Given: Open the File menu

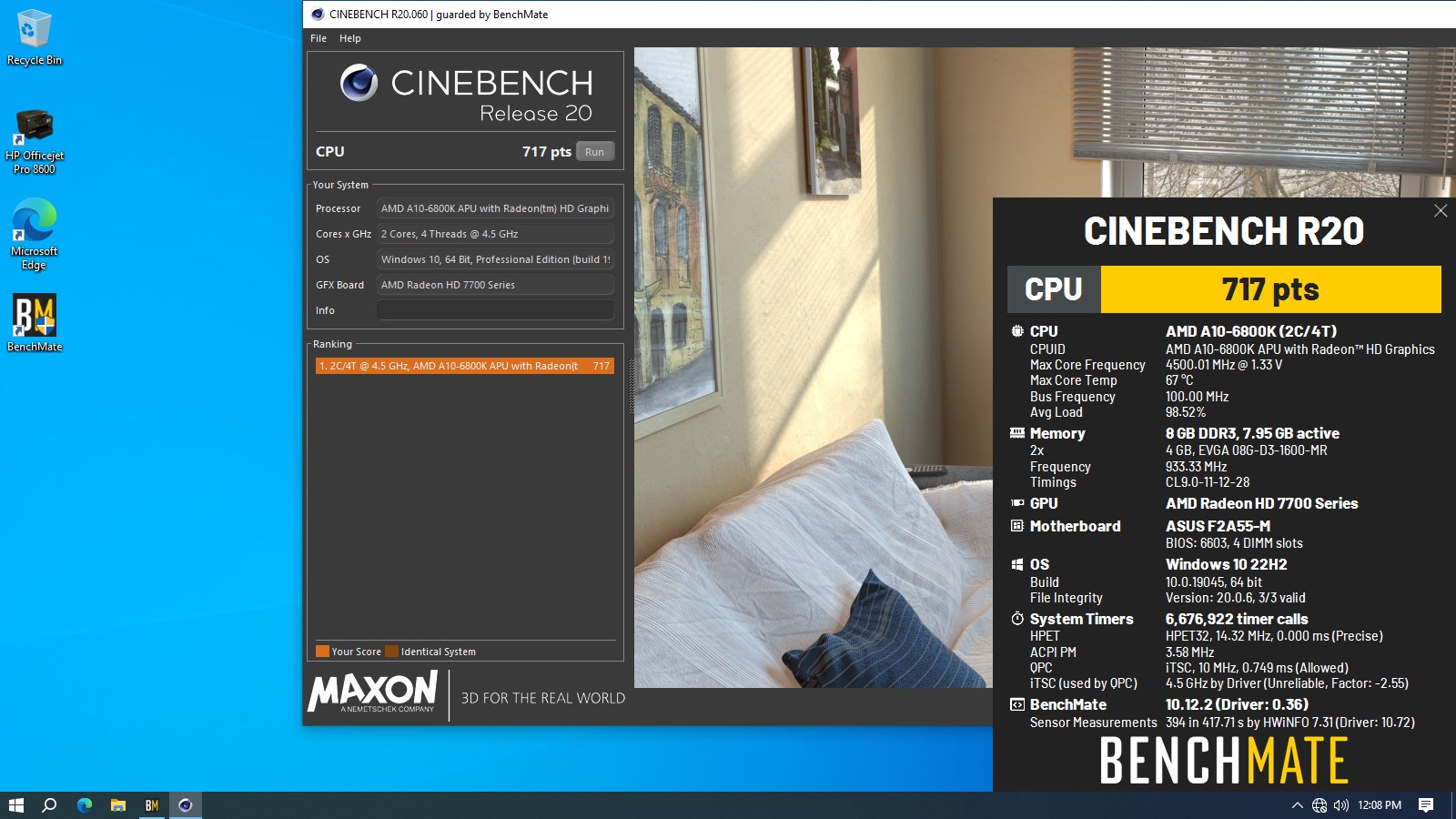Looking at the screenshot, I should tap(318, 38).
